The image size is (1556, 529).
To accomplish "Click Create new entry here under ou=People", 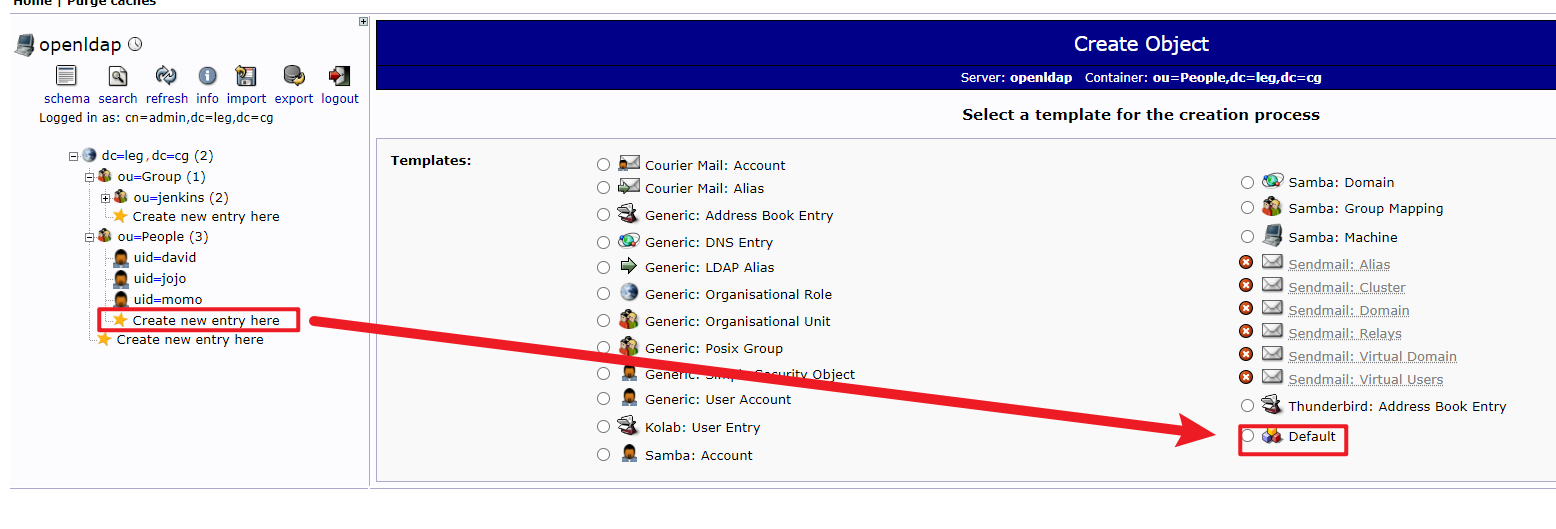I will click(x=205, y=320).
